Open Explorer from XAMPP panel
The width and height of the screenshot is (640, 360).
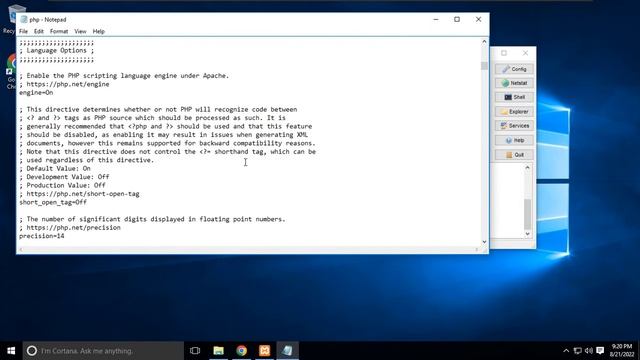(514, 111)
